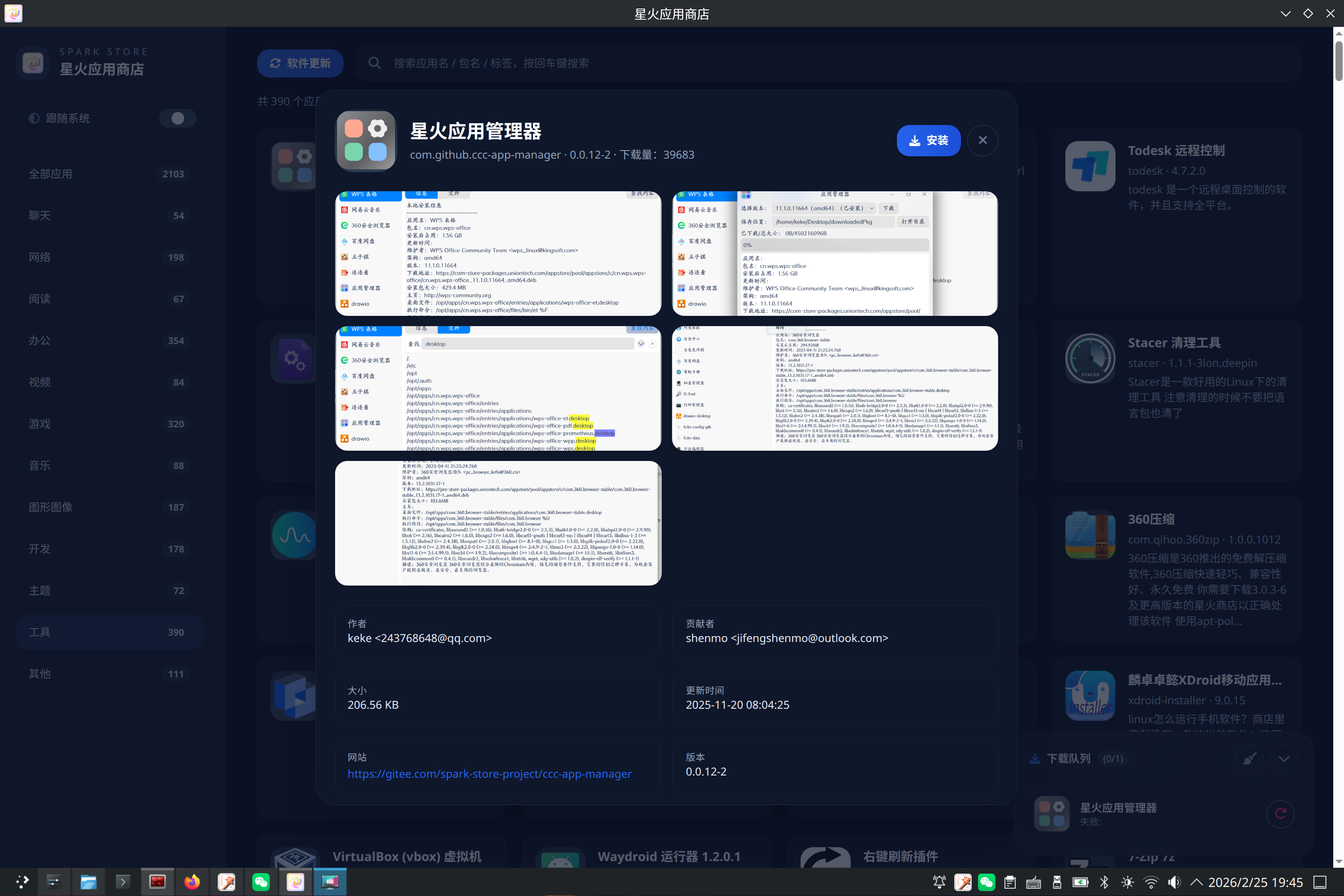This screenshot has height=896, width=1344.
Task: Click the 安装 install button
Action: pos(928,140)
